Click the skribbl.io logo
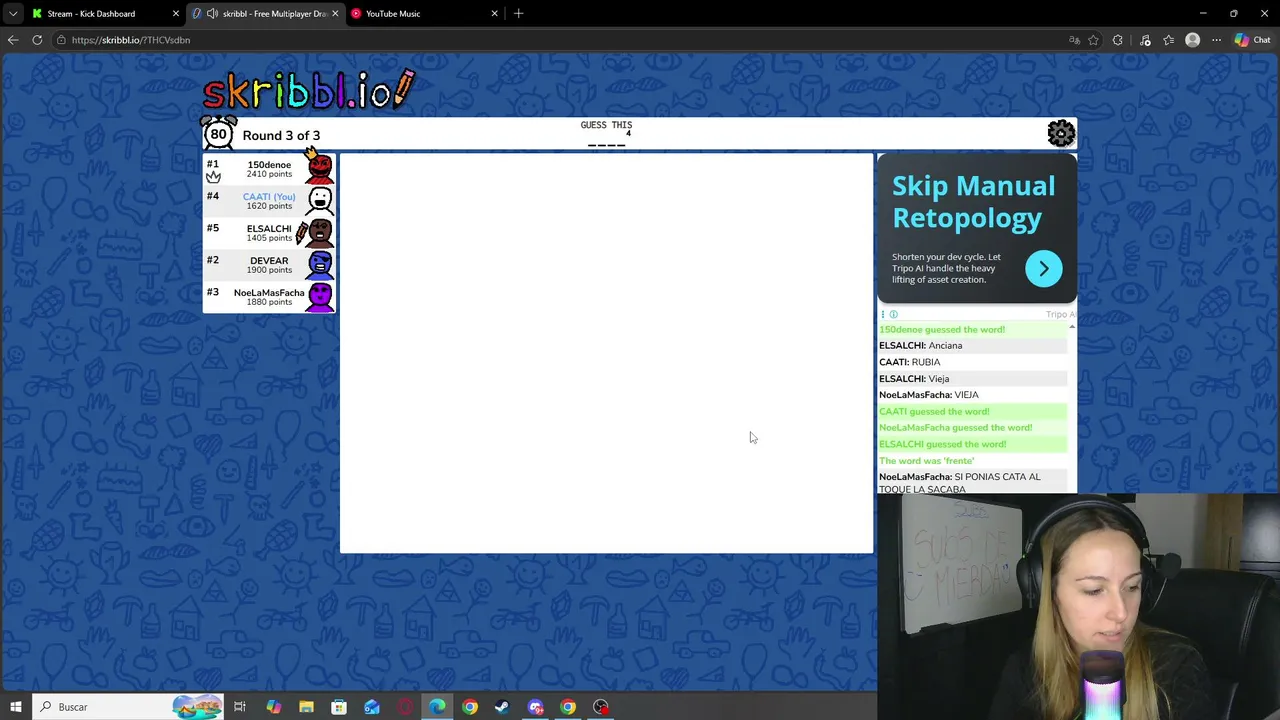This screenshot has height=720, width=1280. [x=308, y=90]
